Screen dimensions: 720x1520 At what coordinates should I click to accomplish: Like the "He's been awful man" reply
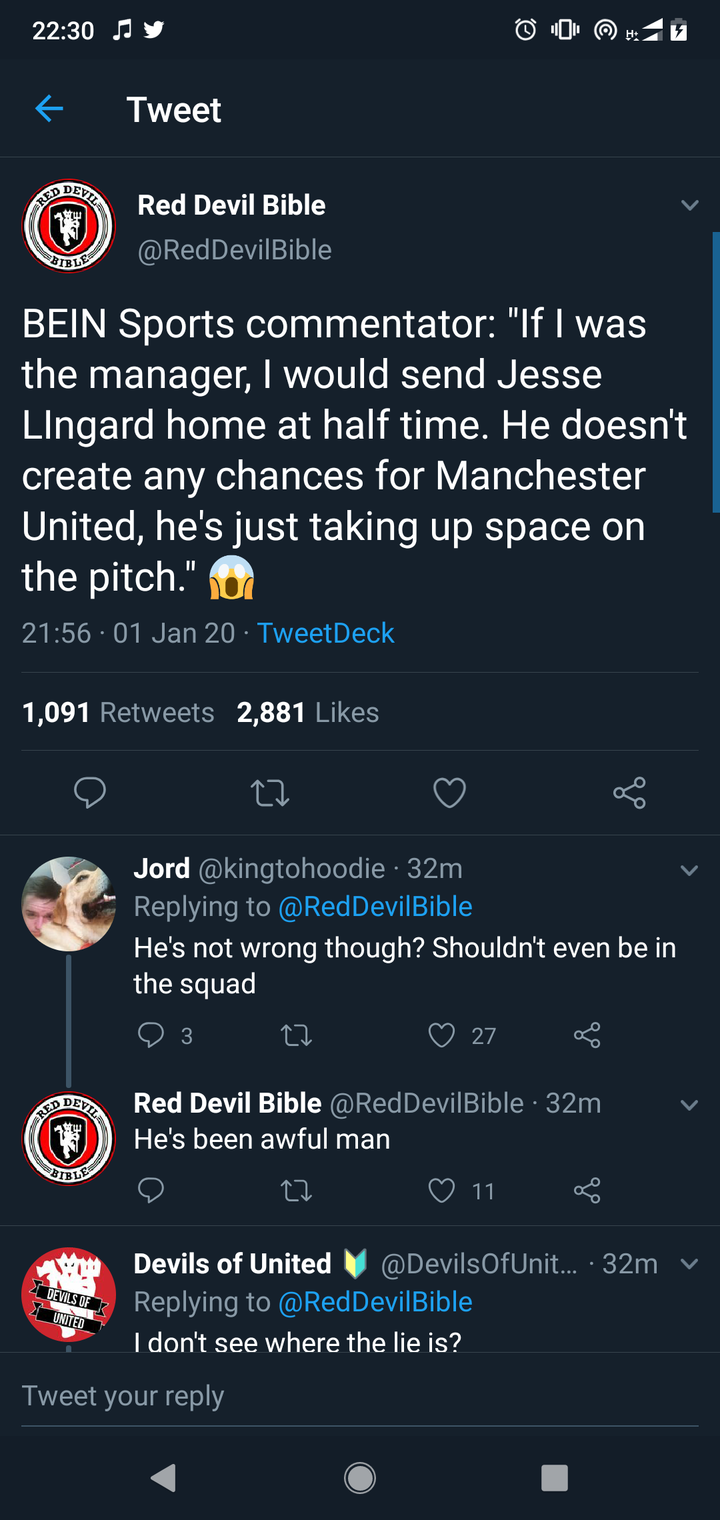pyautogui.click(x=442, y=1191)
